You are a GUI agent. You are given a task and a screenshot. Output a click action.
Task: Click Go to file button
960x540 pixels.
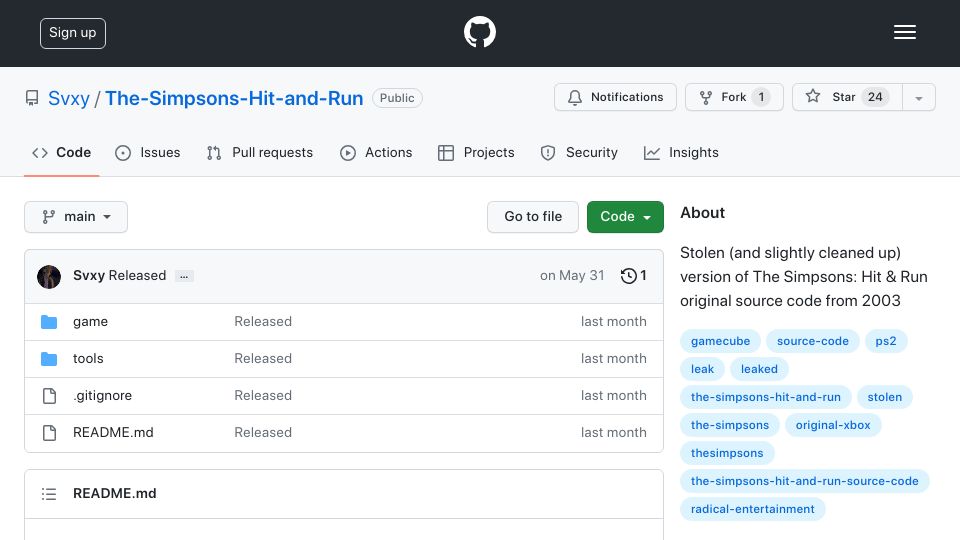pos(533,217)
